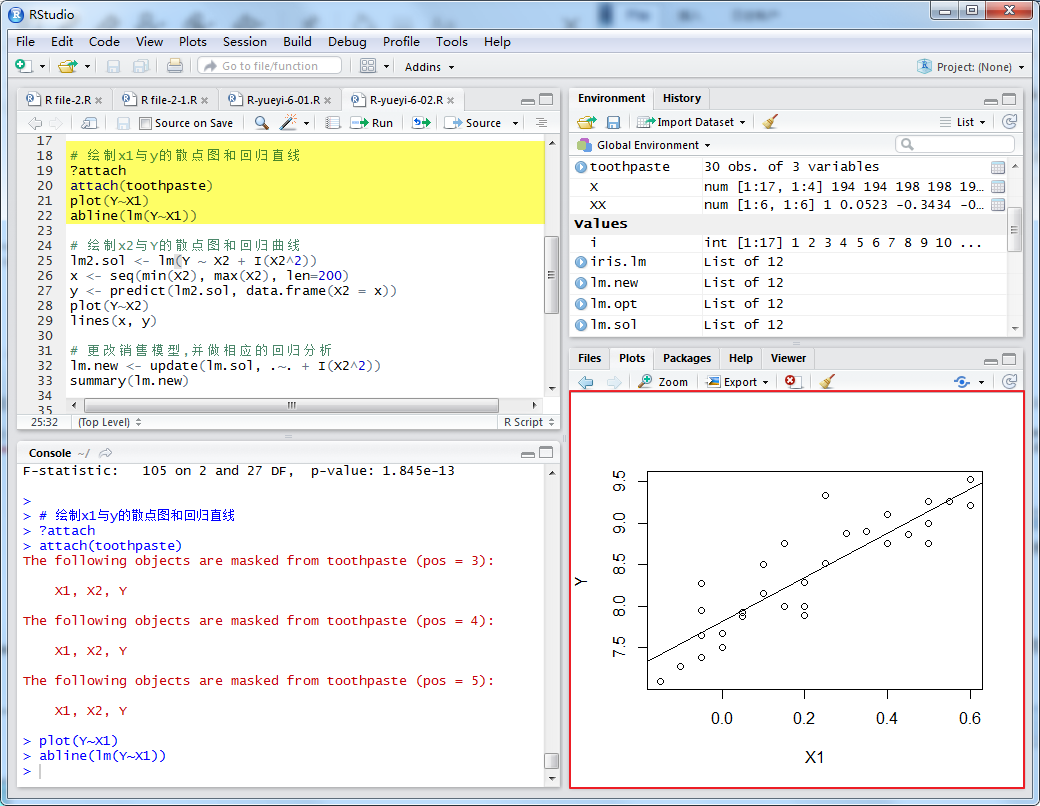Expand the toothpaste data frame entry
Image resolution: width=1040 pixels, height=806 pixels.
pyautogui.click(x=581, y=167)
